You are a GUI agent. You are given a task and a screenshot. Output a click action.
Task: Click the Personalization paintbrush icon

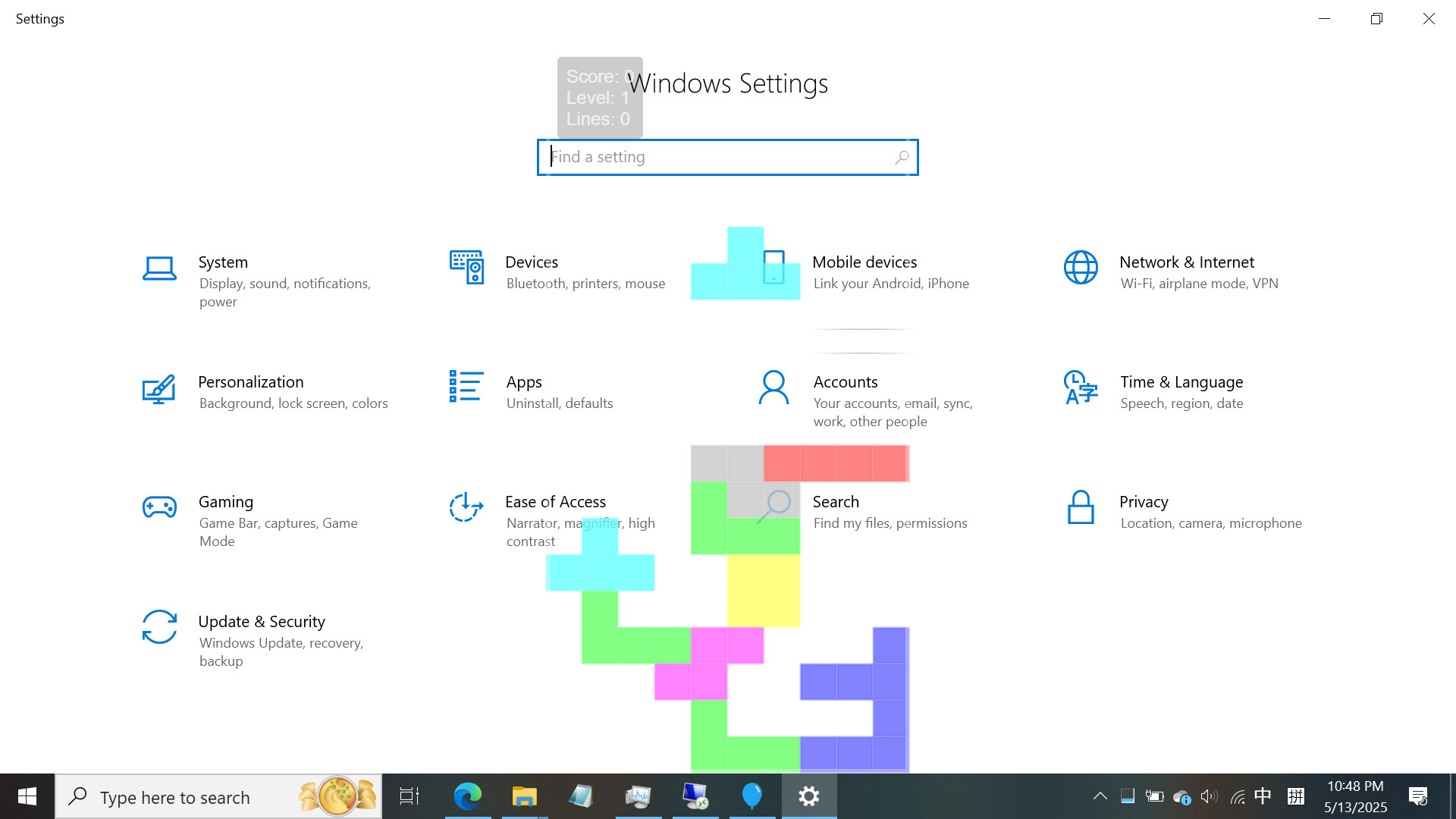tap(159, 389)
